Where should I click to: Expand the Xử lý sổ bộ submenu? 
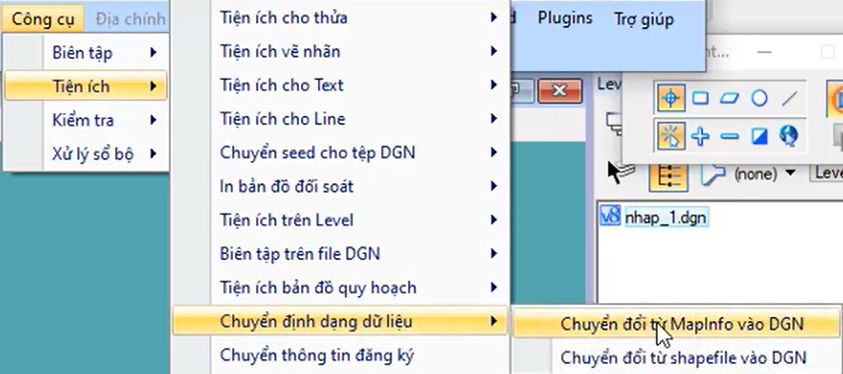coord(86,154)
